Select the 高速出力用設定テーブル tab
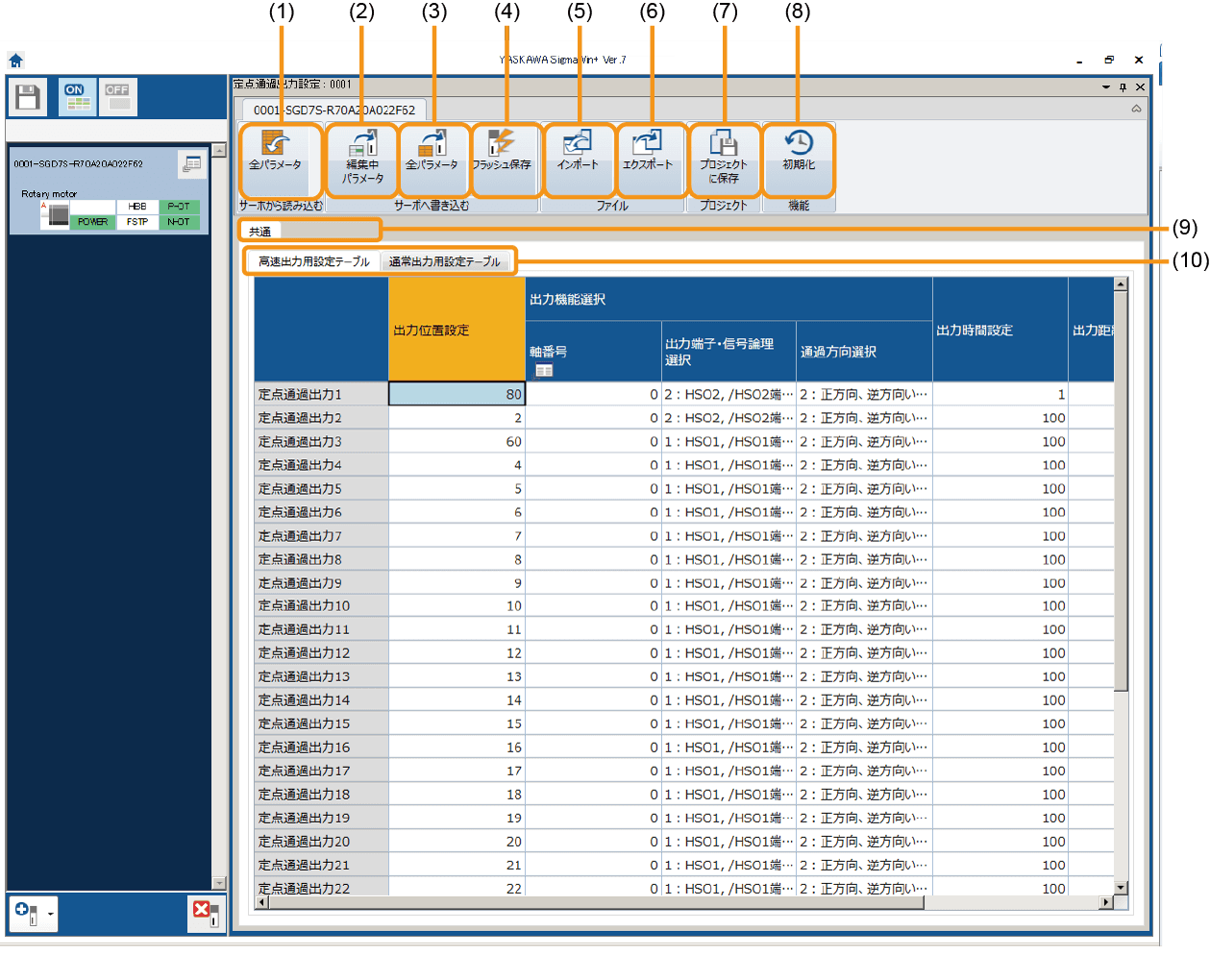The height and width of the screenshot is (980, 1210). pos(313,261)
